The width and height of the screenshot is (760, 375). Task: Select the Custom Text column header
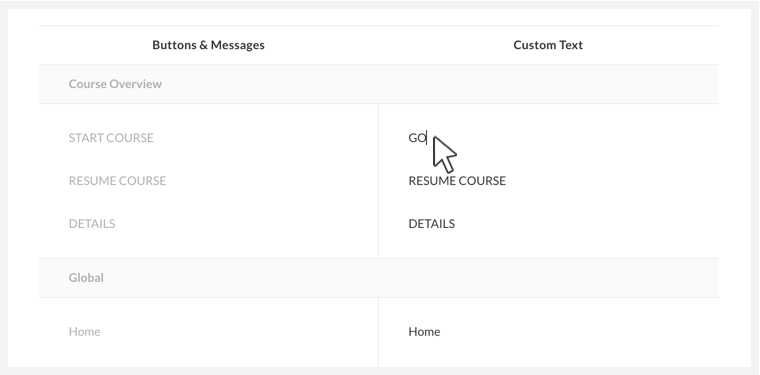548,45
